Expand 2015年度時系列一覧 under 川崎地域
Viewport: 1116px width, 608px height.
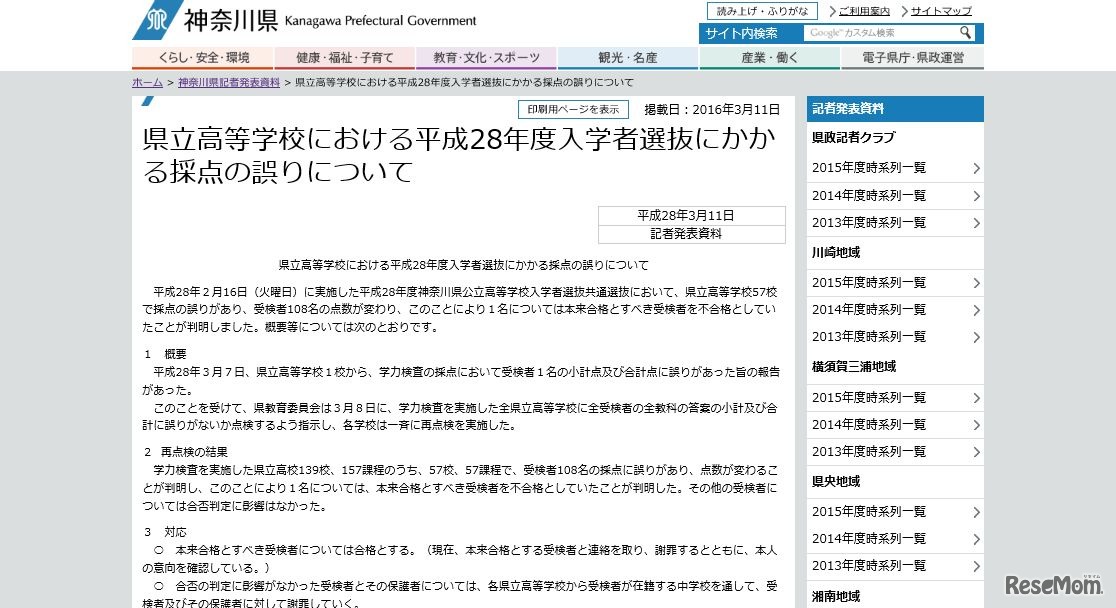872,283
